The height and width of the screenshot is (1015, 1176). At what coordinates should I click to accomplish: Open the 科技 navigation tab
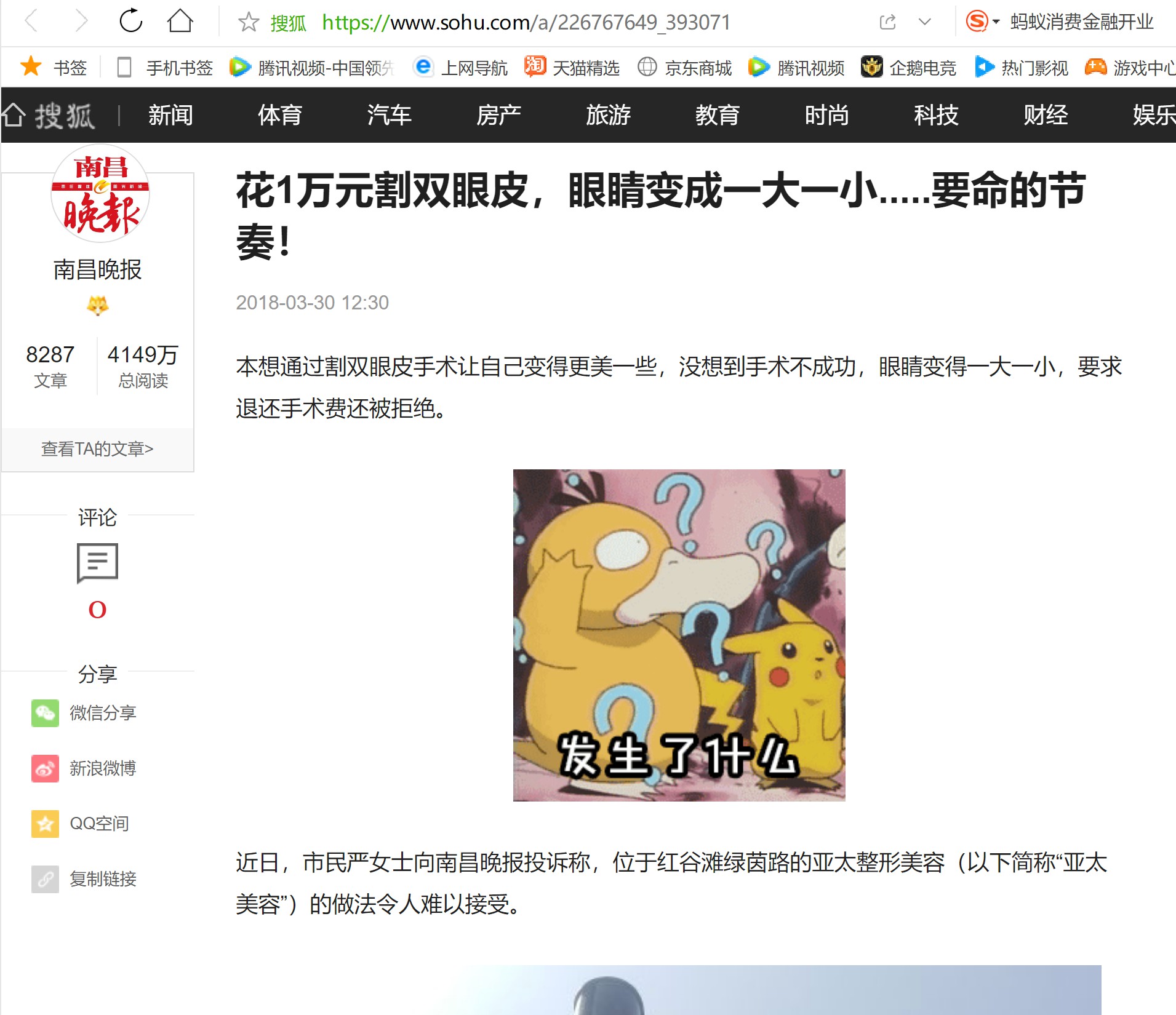[936, 115]
